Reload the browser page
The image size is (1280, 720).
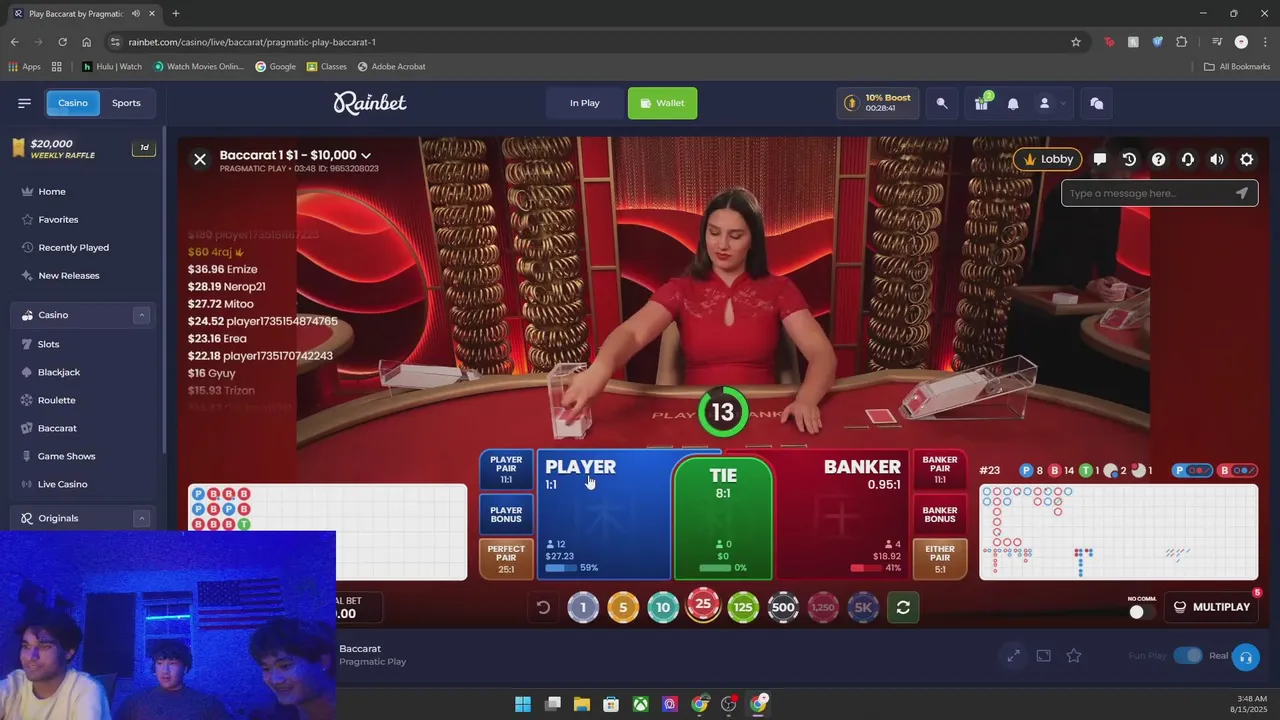62,42
